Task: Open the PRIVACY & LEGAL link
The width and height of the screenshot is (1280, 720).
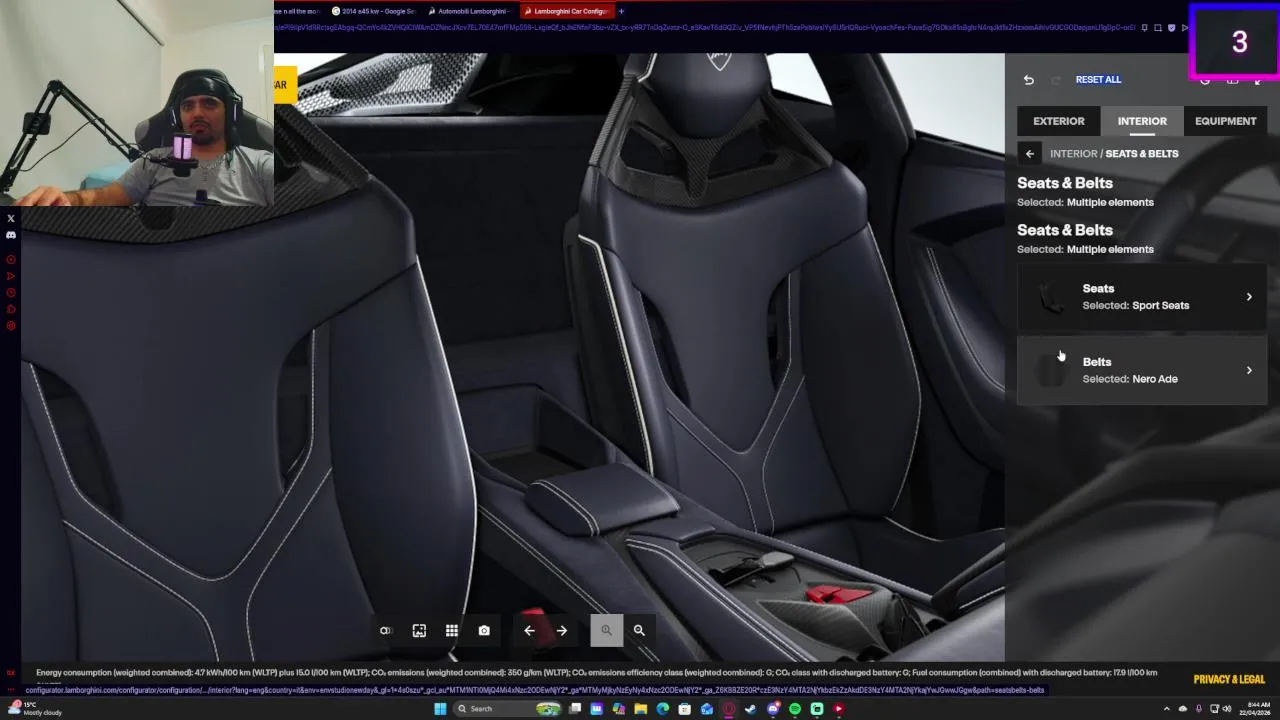Action: [x=1229, y=679]
